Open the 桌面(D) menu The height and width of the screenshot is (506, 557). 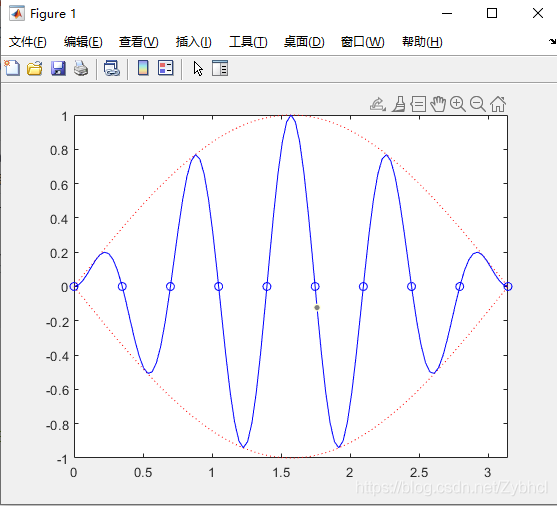click(x=304, y=42)
